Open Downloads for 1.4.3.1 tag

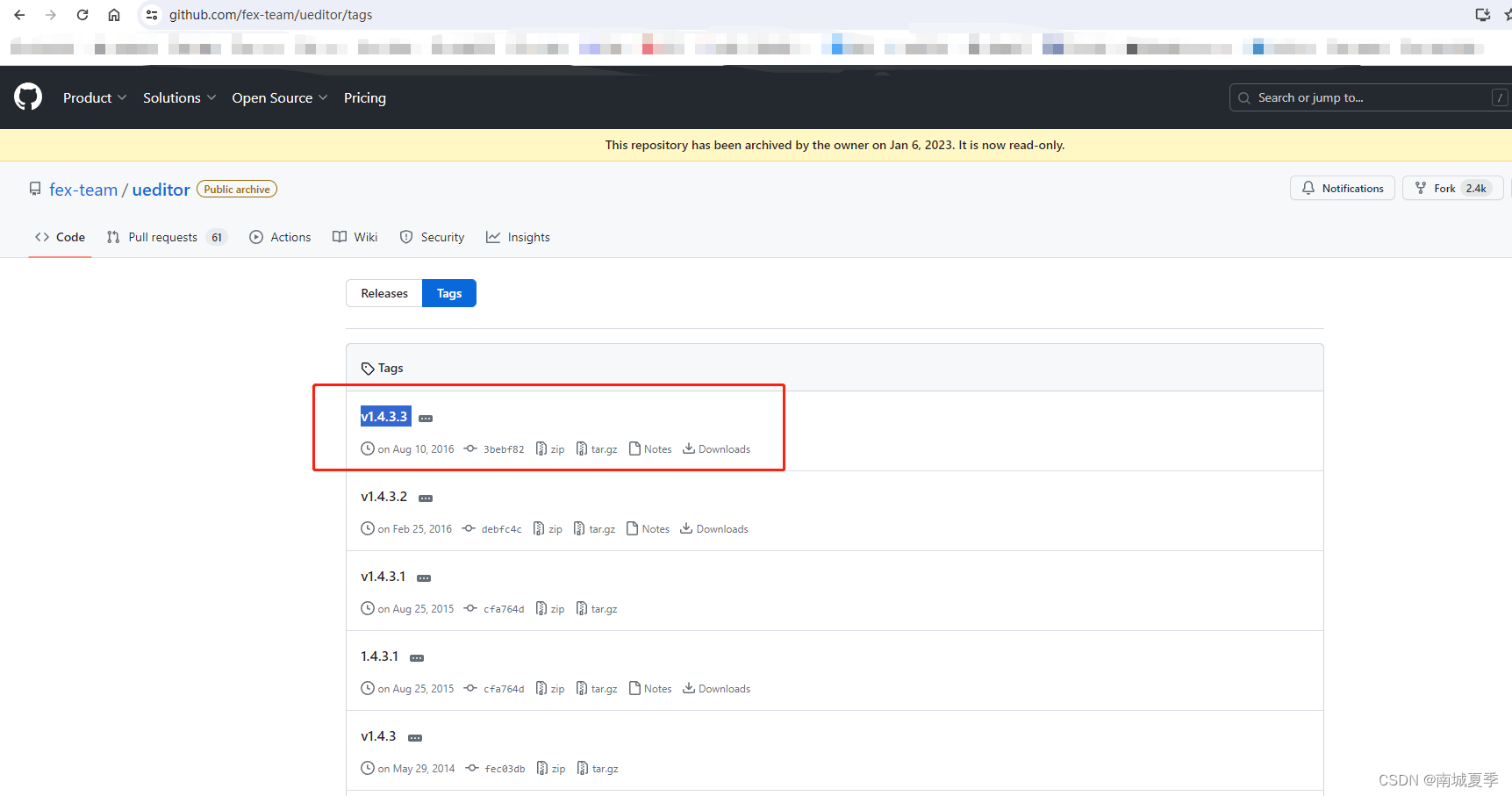(x=717, y=689)
